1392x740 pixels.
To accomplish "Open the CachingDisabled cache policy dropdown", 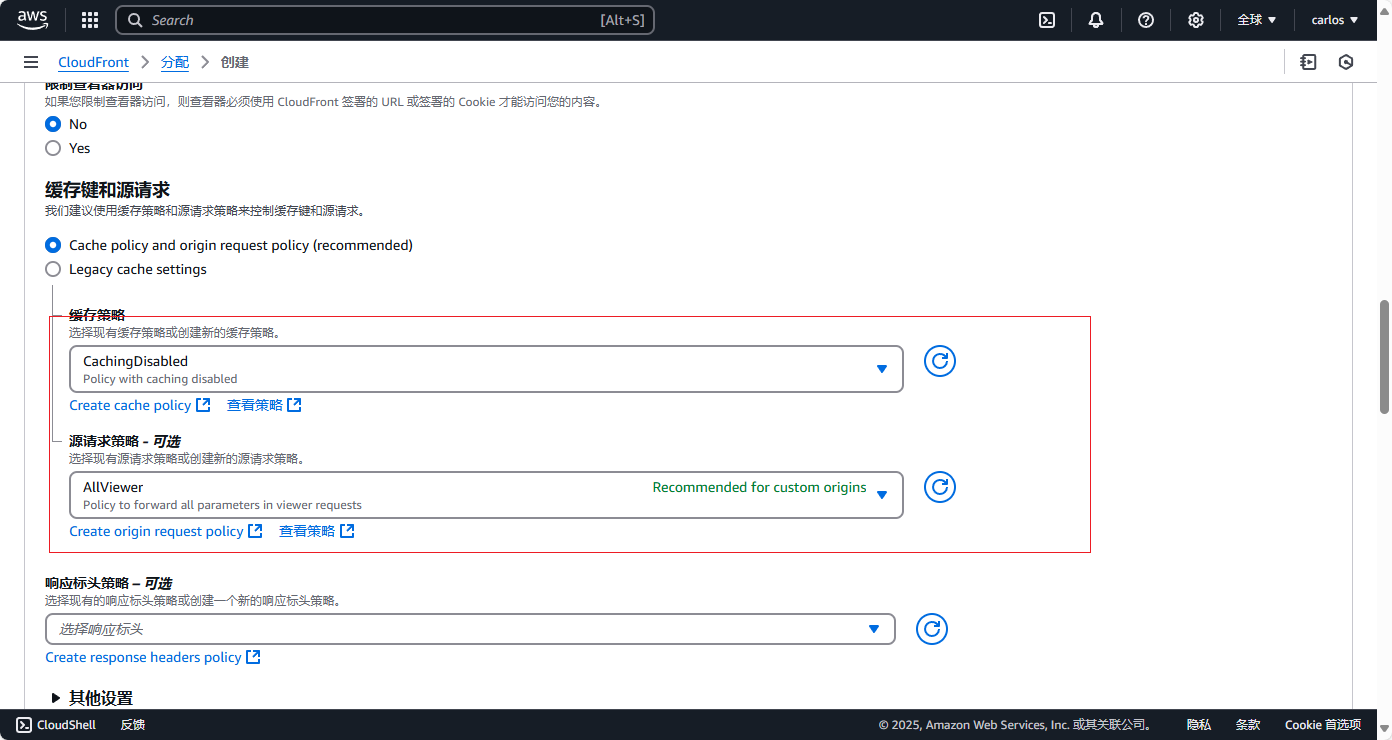I will click(x=486, y=369).
